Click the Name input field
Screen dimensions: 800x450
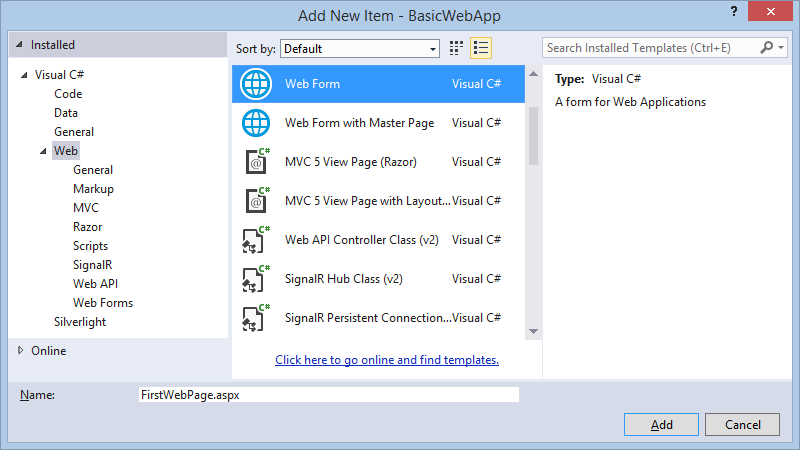click(x=328, y=395)
